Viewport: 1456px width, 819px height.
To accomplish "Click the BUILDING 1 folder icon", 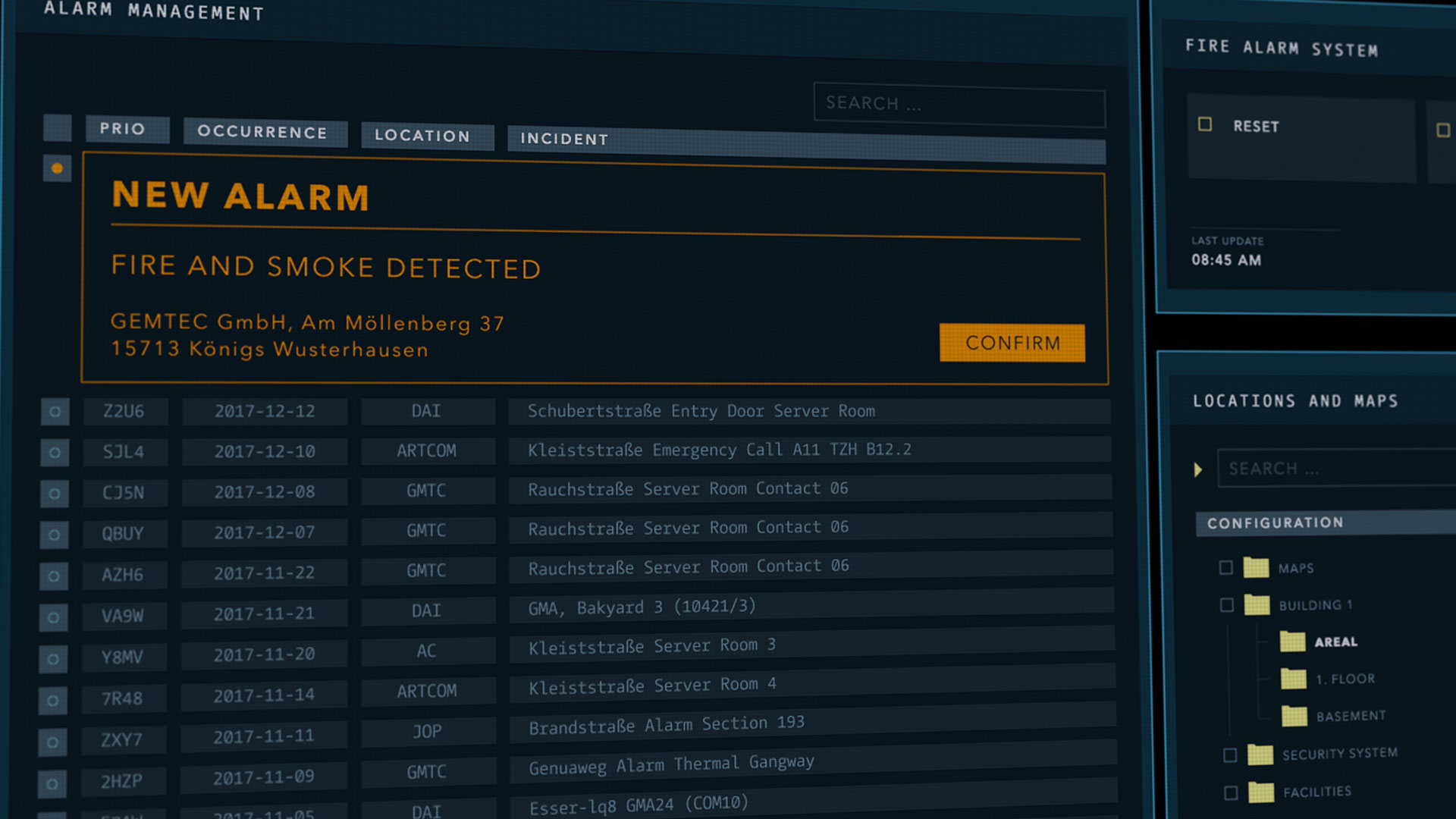I will (x=1257, y=604).
